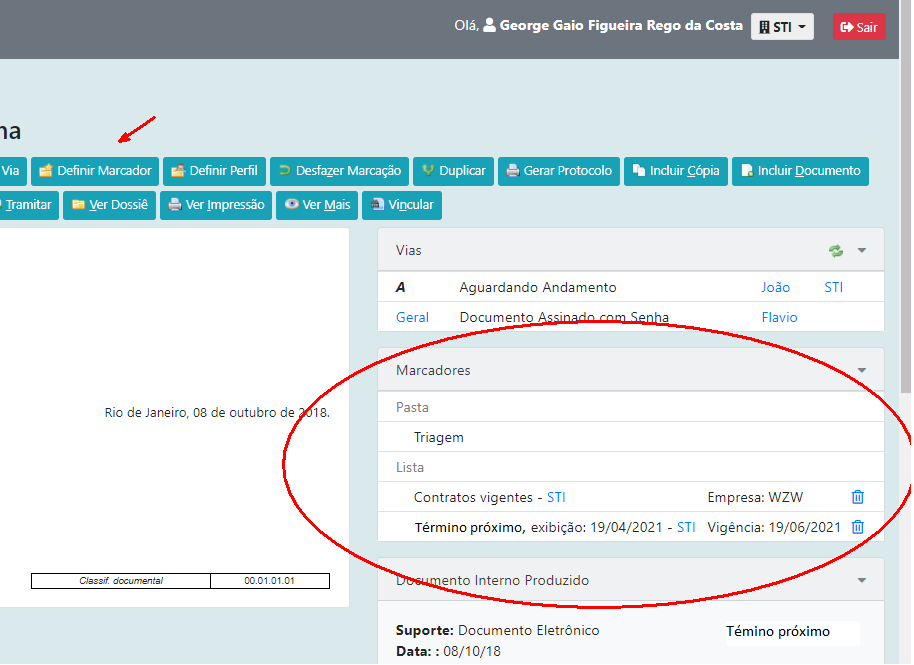Collapse the Documento Interno Produzido panel
Screen dimensions: 914x665
[x=862, y=580]
